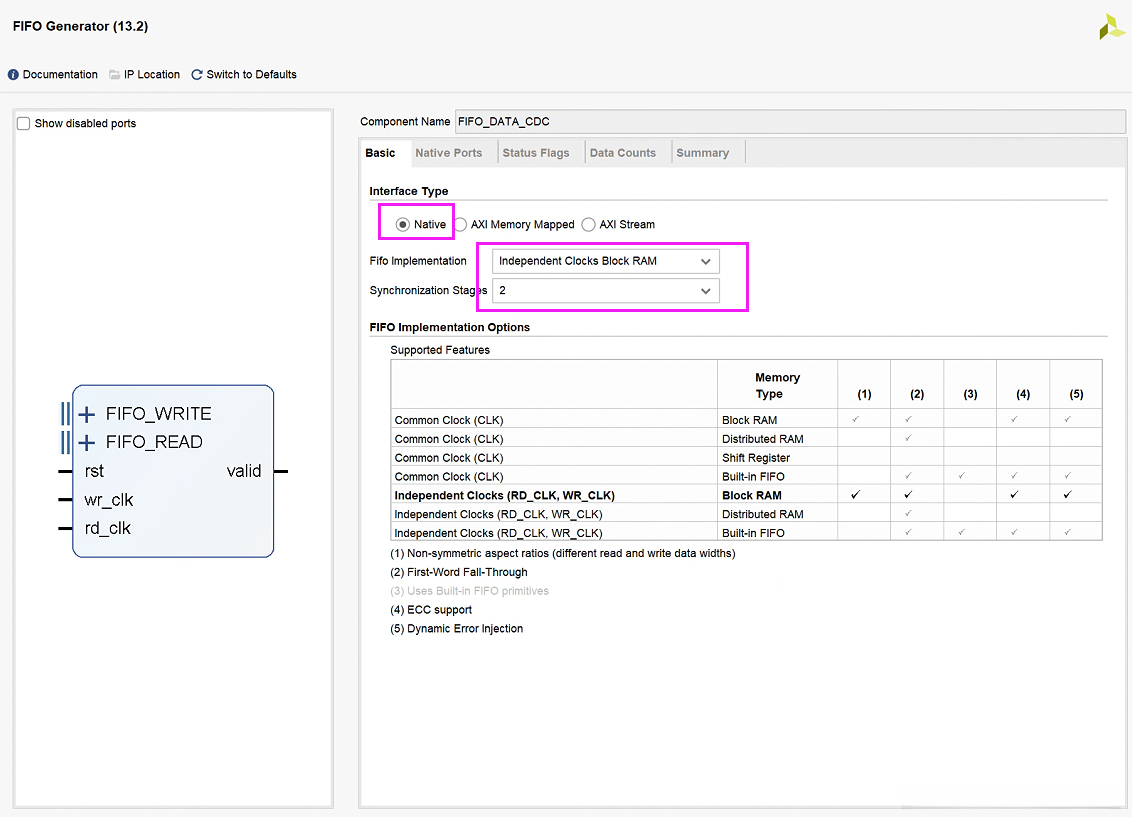Choose AXI Stream interface type

coord(589,225)
